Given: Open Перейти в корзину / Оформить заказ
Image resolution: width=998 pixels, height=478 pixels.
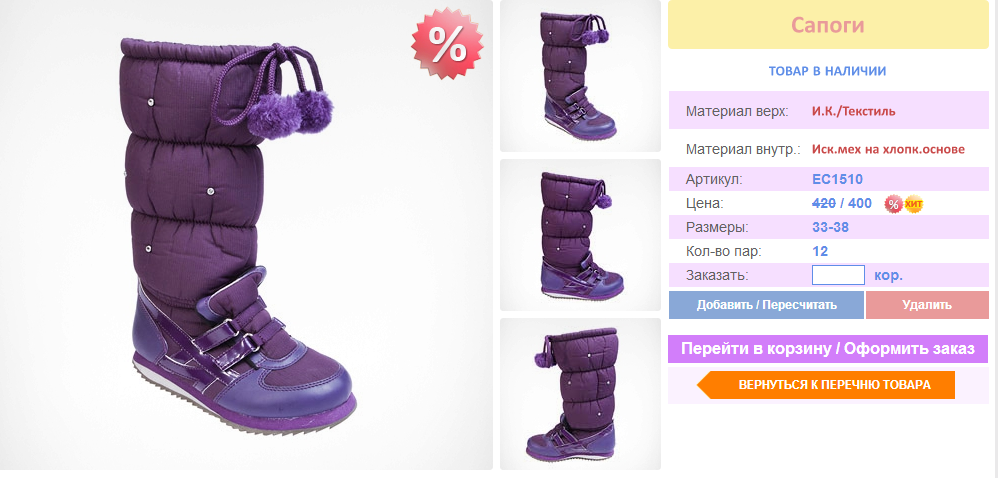Looking at the screenshot, I should tap(828, 349).
